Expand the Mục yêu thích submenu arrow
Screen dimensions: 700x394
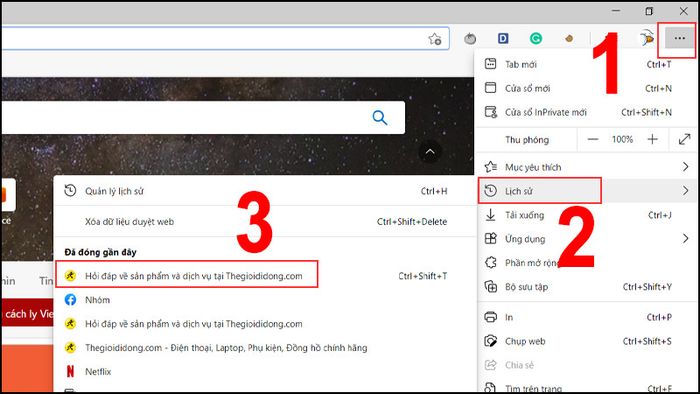point(686,167)
